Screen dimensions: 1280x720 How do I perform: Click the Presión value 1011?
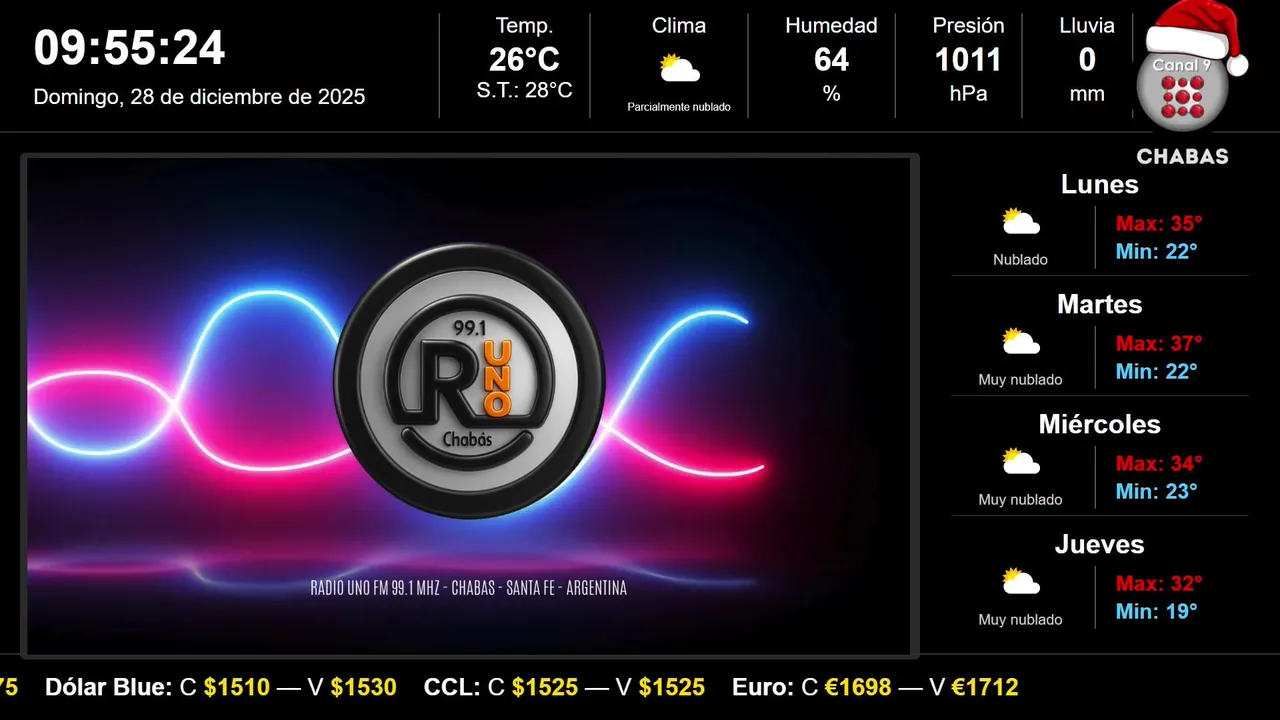968,60
